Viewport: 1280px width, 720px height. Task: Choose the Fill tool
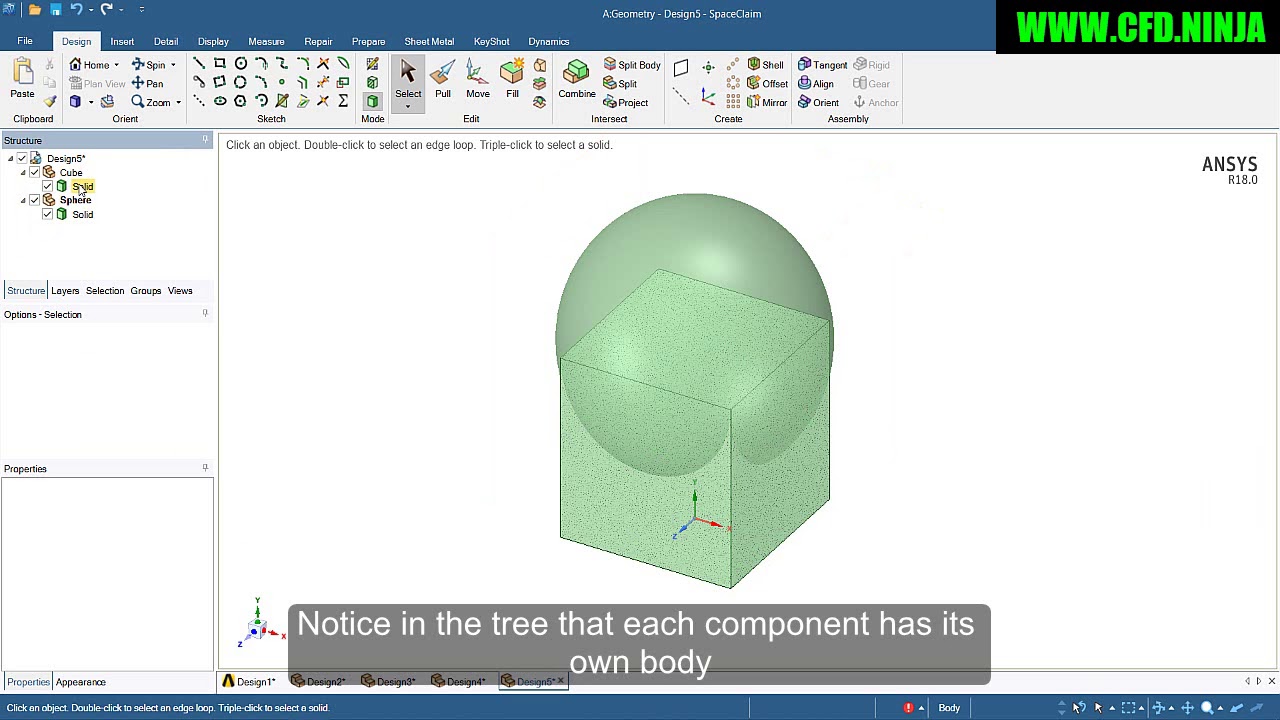pyautogui.click(x=512, y=80)
